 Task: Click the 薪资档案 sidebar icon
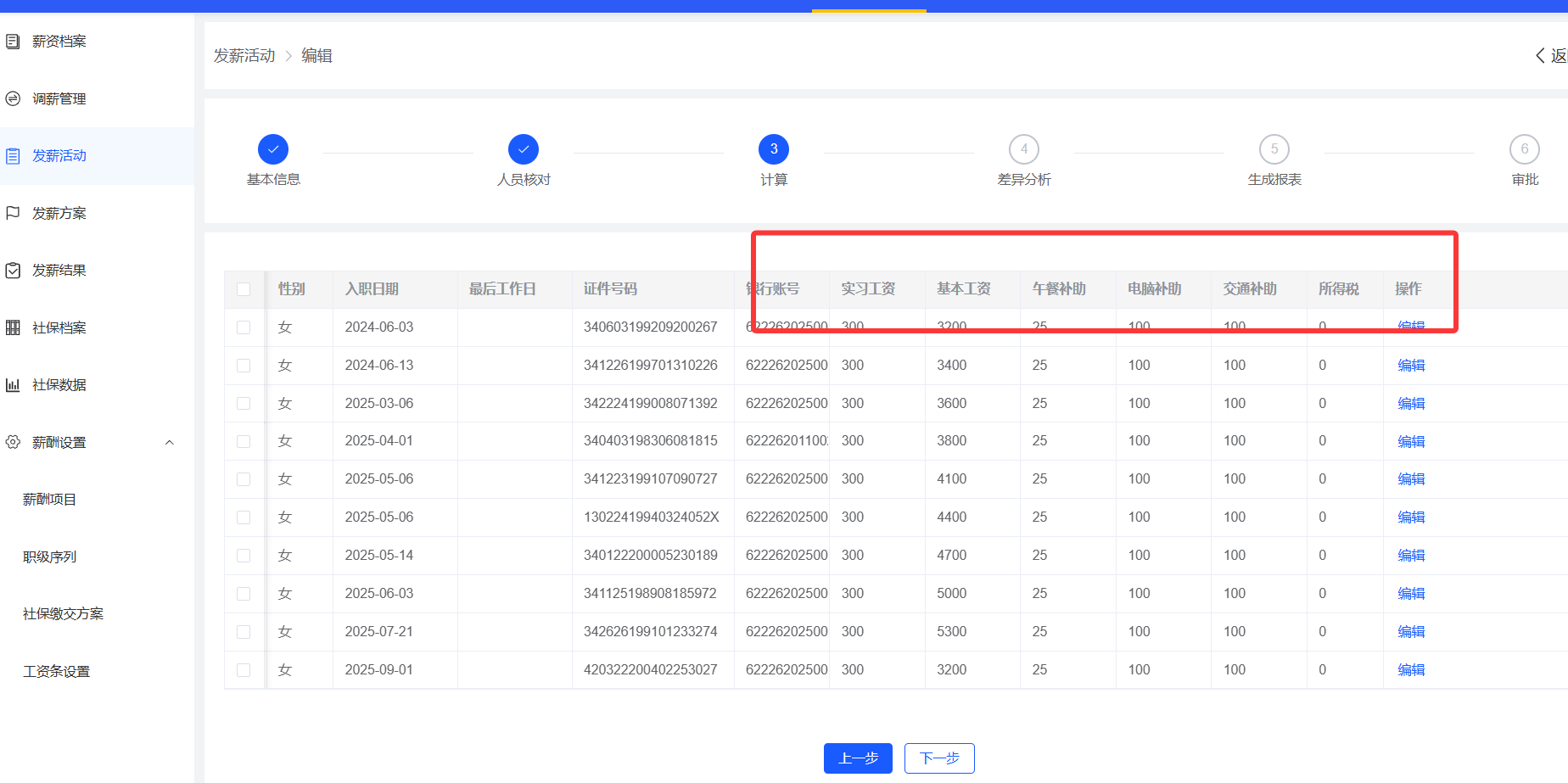pos(13,42)
